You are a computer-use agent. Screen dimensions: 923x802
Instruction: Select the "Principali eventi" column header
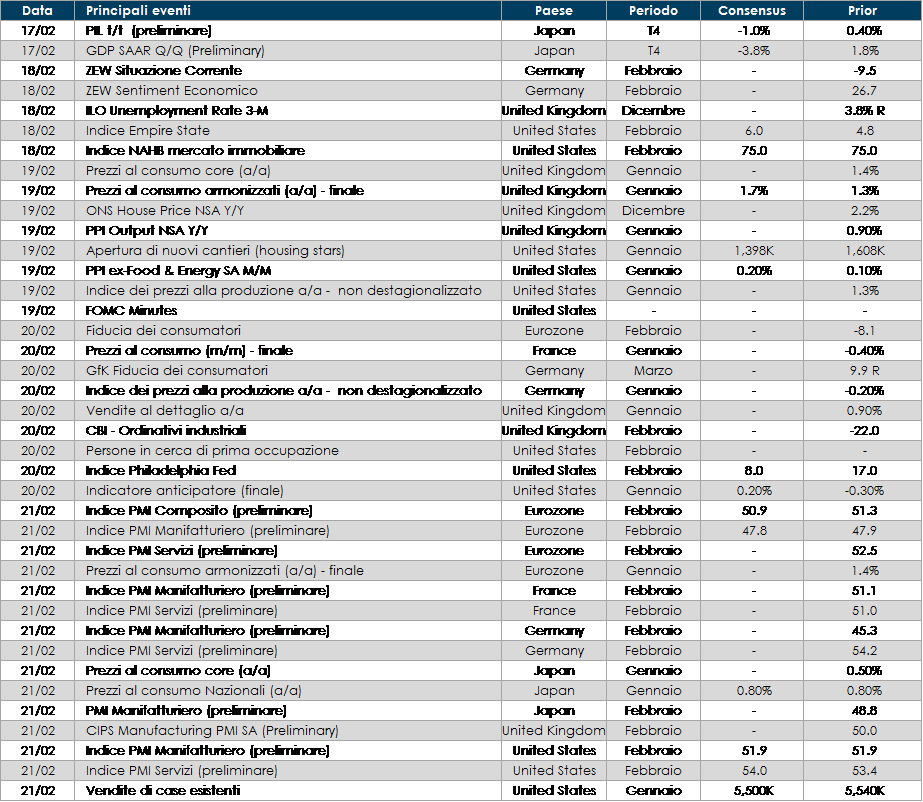click(138, 11)
